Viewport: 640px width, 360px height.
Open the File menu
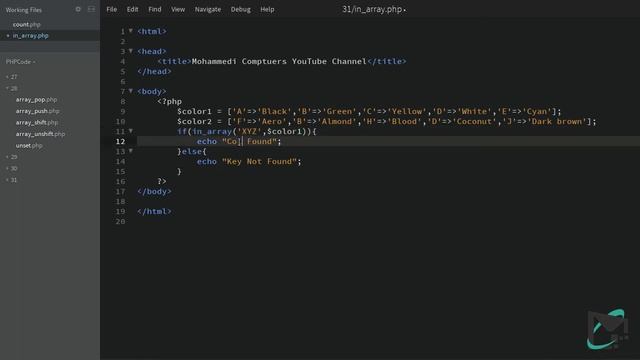pos(111,9)
